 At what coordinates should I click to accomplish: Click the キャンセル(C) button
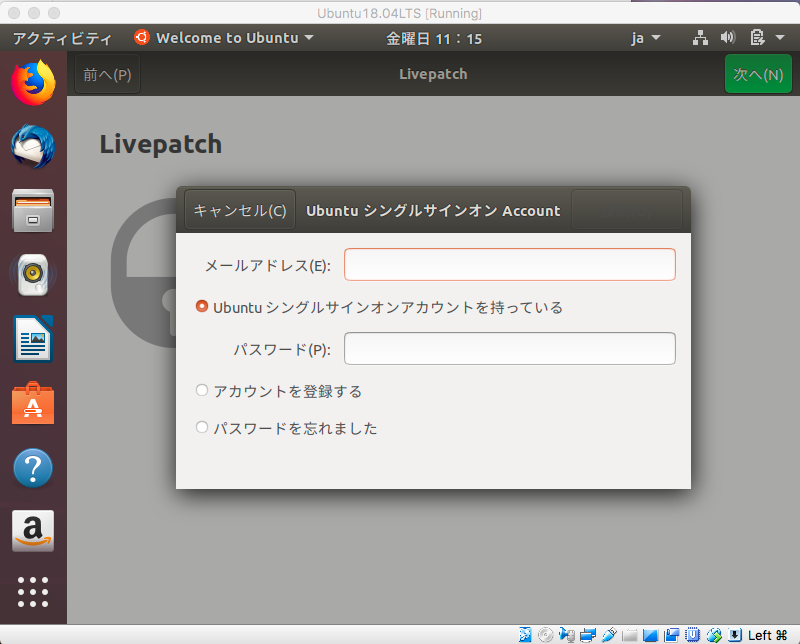click(240, 210)
